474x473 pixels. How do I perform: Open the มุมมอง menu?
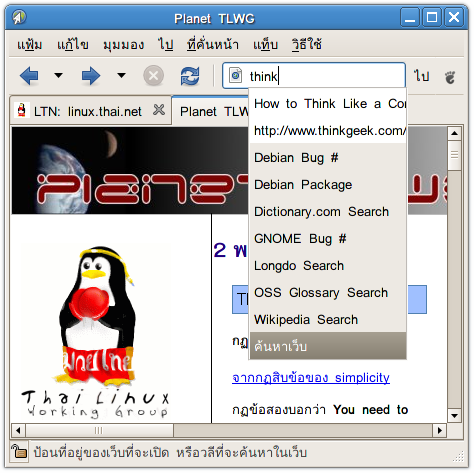click(x=124, y=45)
